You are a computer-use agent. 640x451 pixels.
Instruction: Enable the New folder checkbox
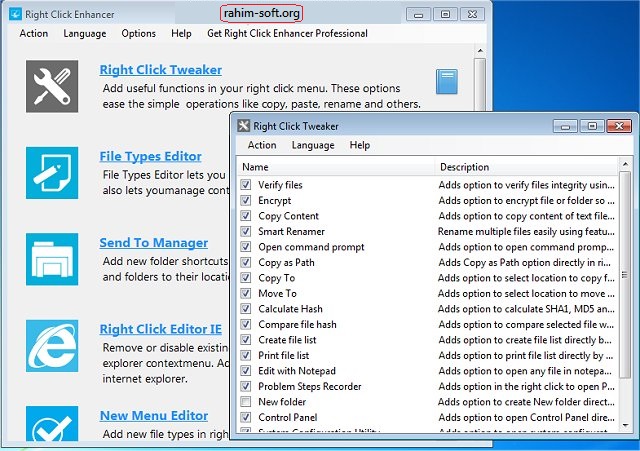245,402
